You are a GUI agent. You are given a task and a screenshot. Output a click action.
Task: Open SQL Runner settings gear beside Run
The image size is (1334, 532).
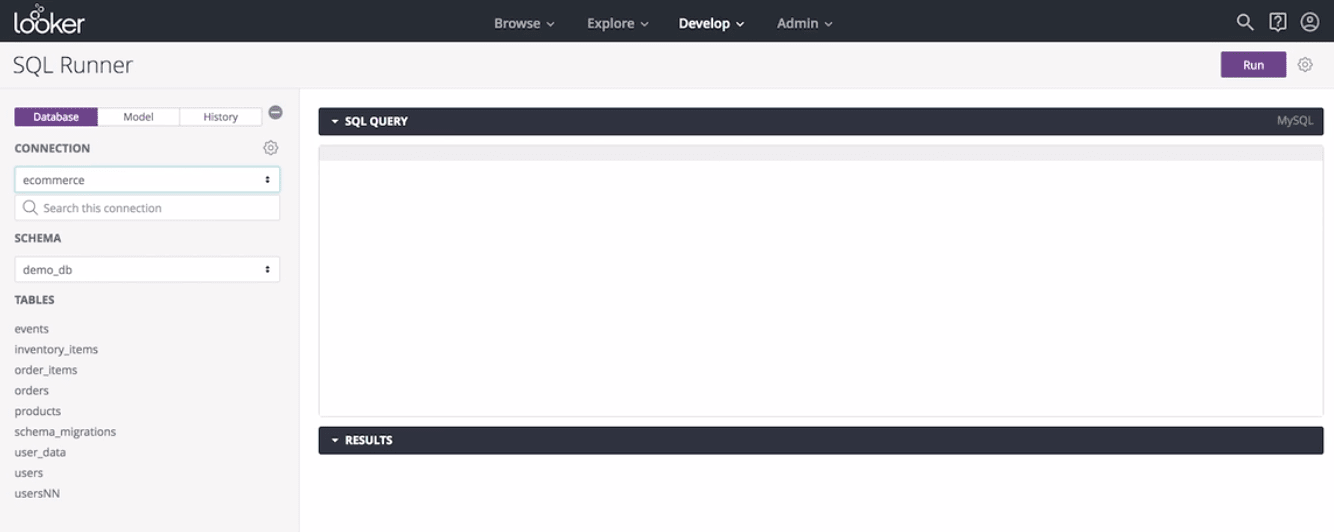point(1305,65)
